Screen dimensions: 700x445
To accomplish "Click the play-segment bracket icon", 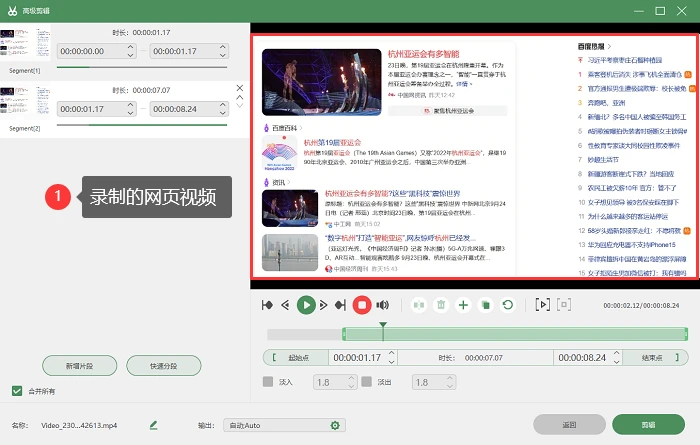I will pyautogui.click(x=542, y=305).
